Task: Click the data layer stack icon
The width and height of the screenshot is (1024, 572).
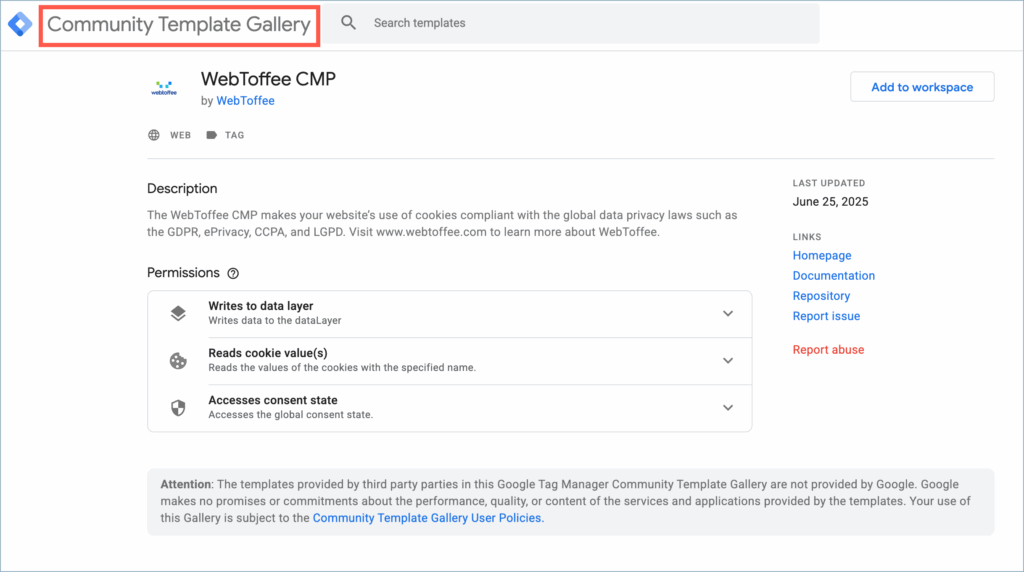Action: pos(178,313)
